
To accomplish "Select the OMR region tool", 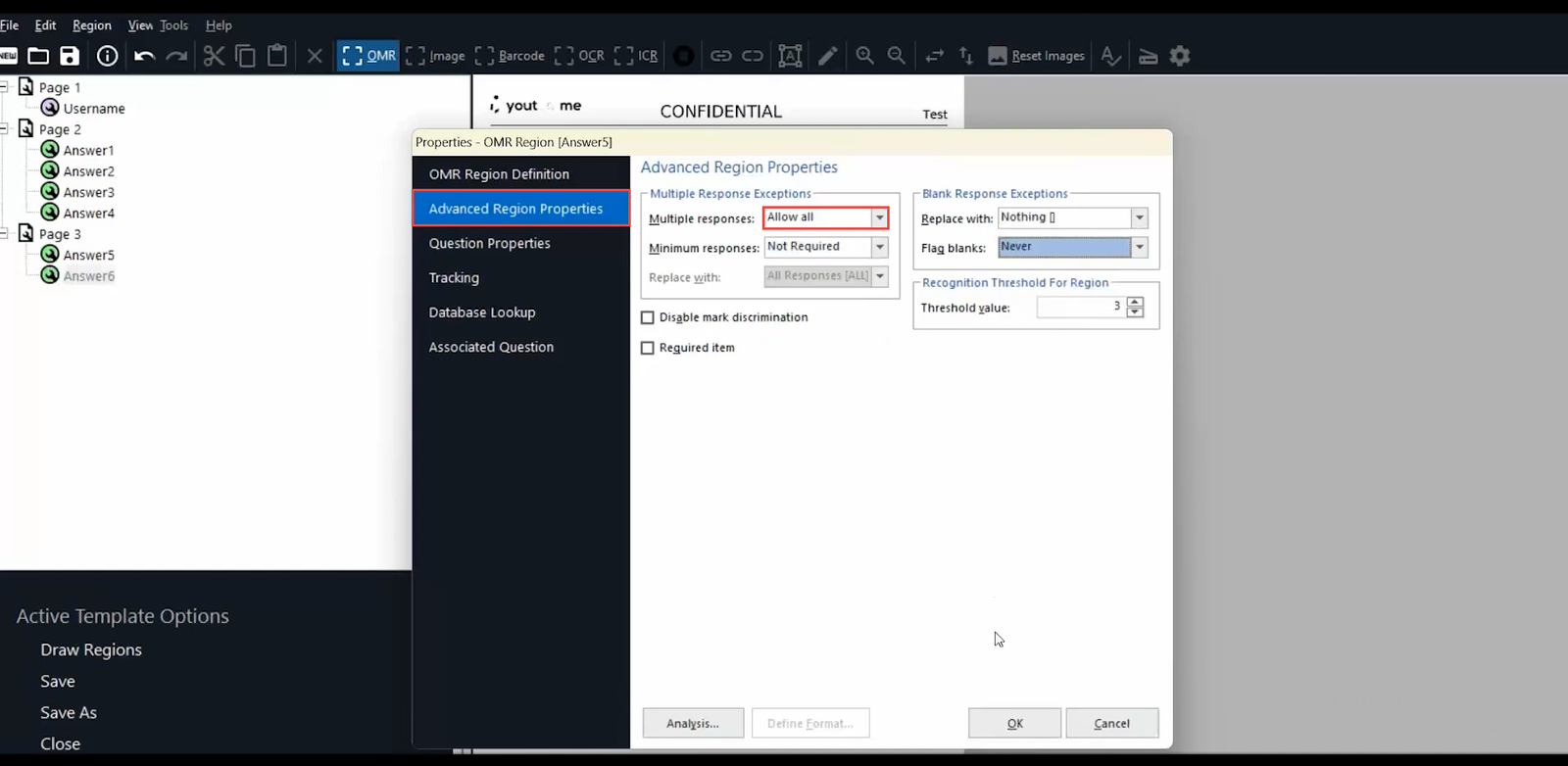I will click(x=368, y=56).
